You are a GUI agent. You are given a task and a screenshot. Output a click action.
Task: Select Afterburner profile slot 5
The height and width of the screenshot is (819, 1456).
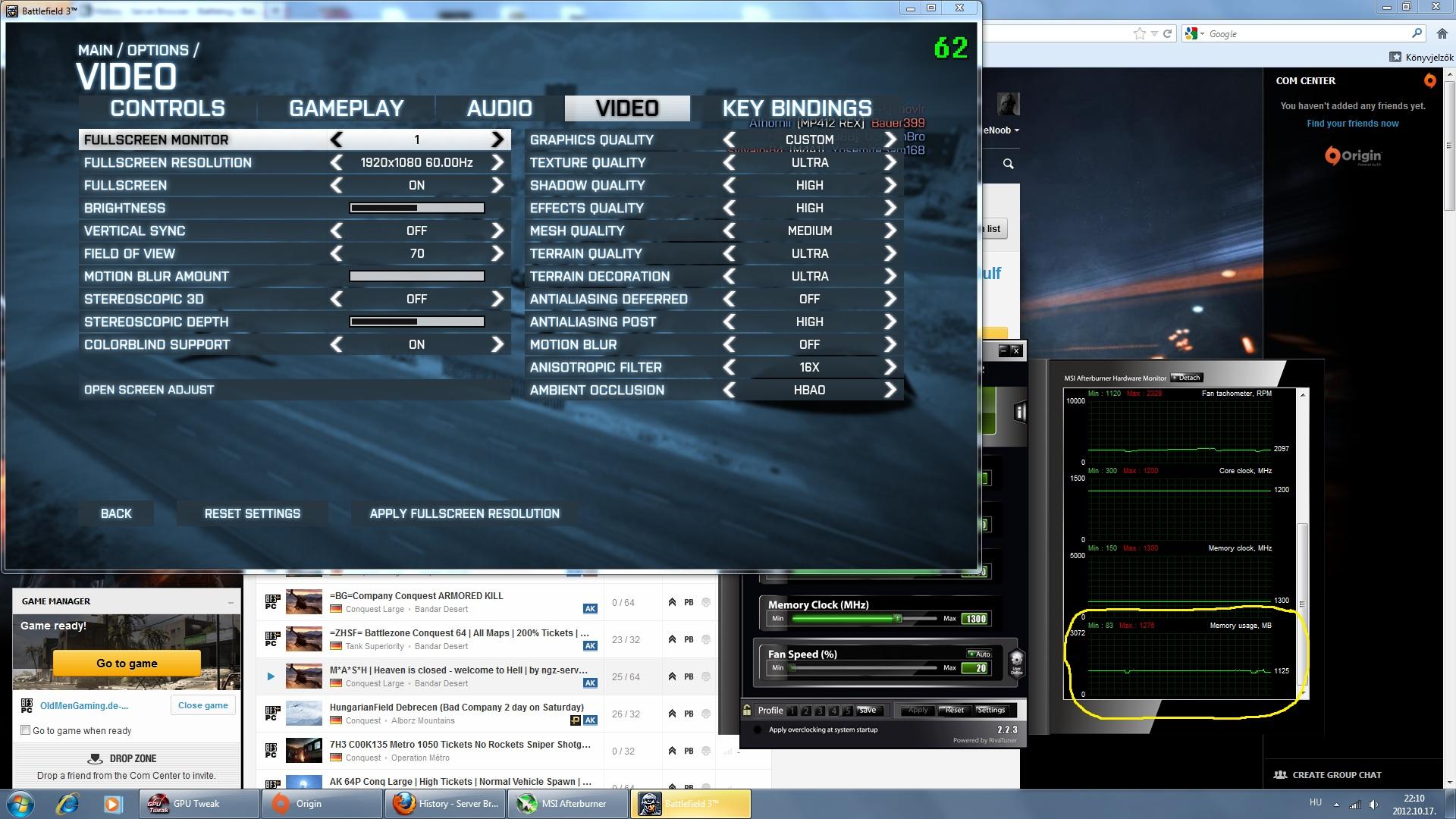click(847, 711)
